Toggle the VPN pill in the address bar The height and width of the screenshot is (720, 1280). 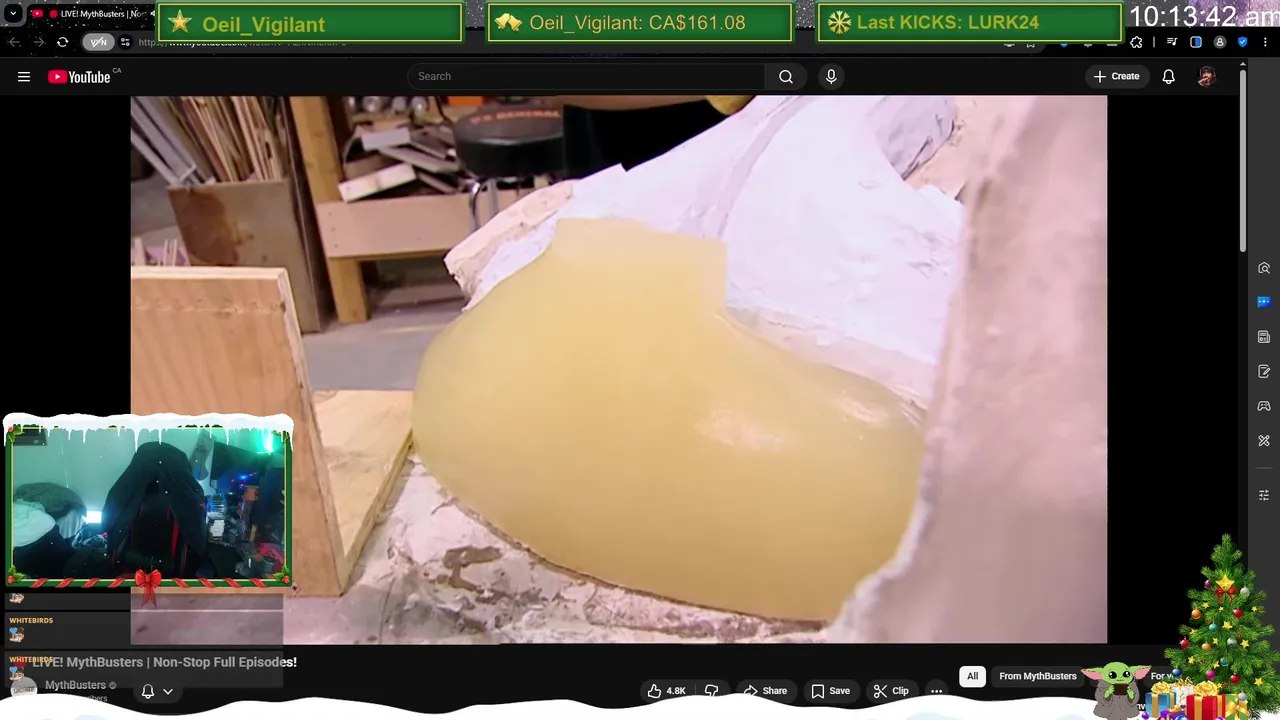[x=99, y=42]
